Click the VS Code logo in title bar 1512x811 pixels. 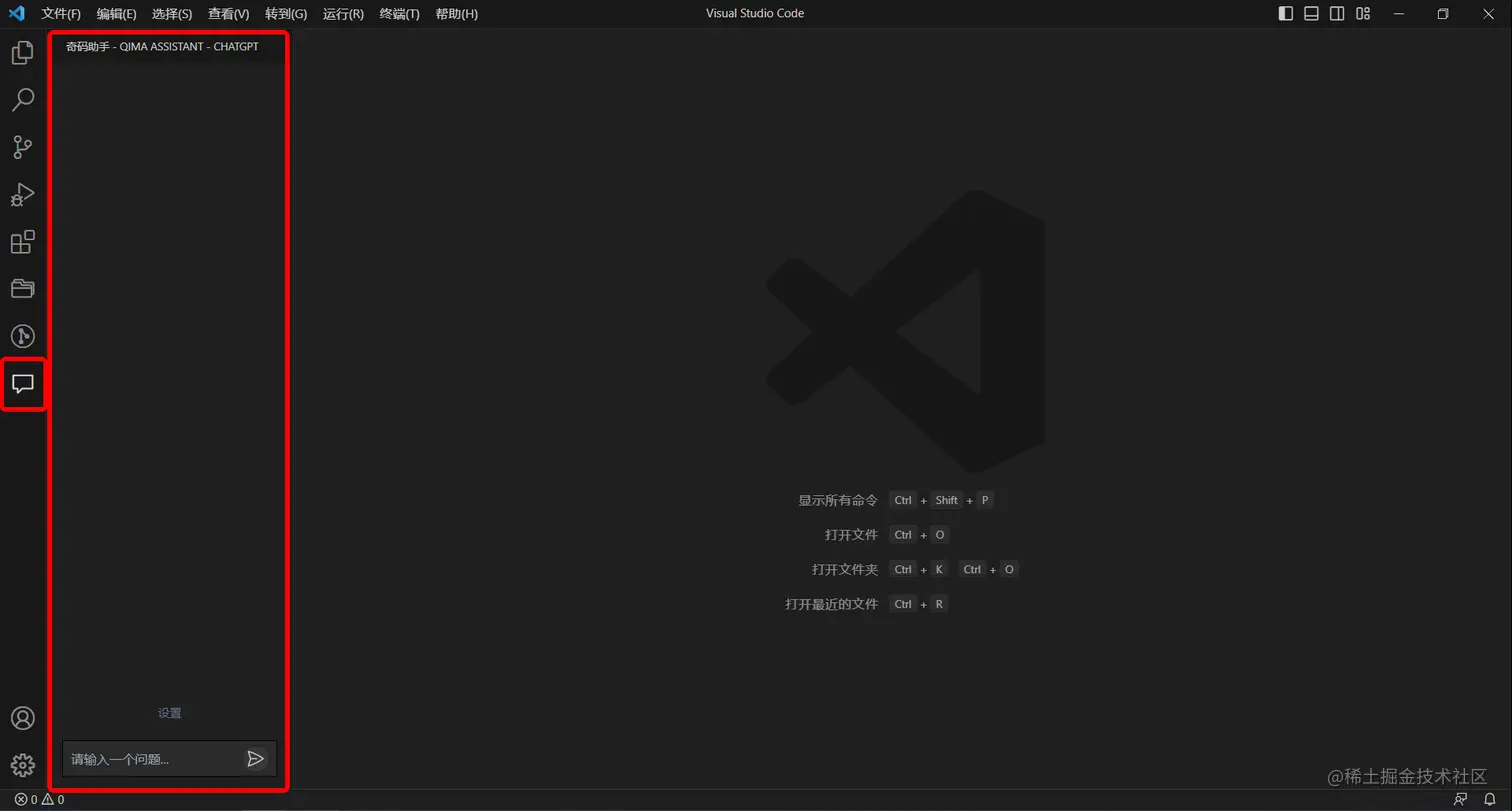point(16,13)
